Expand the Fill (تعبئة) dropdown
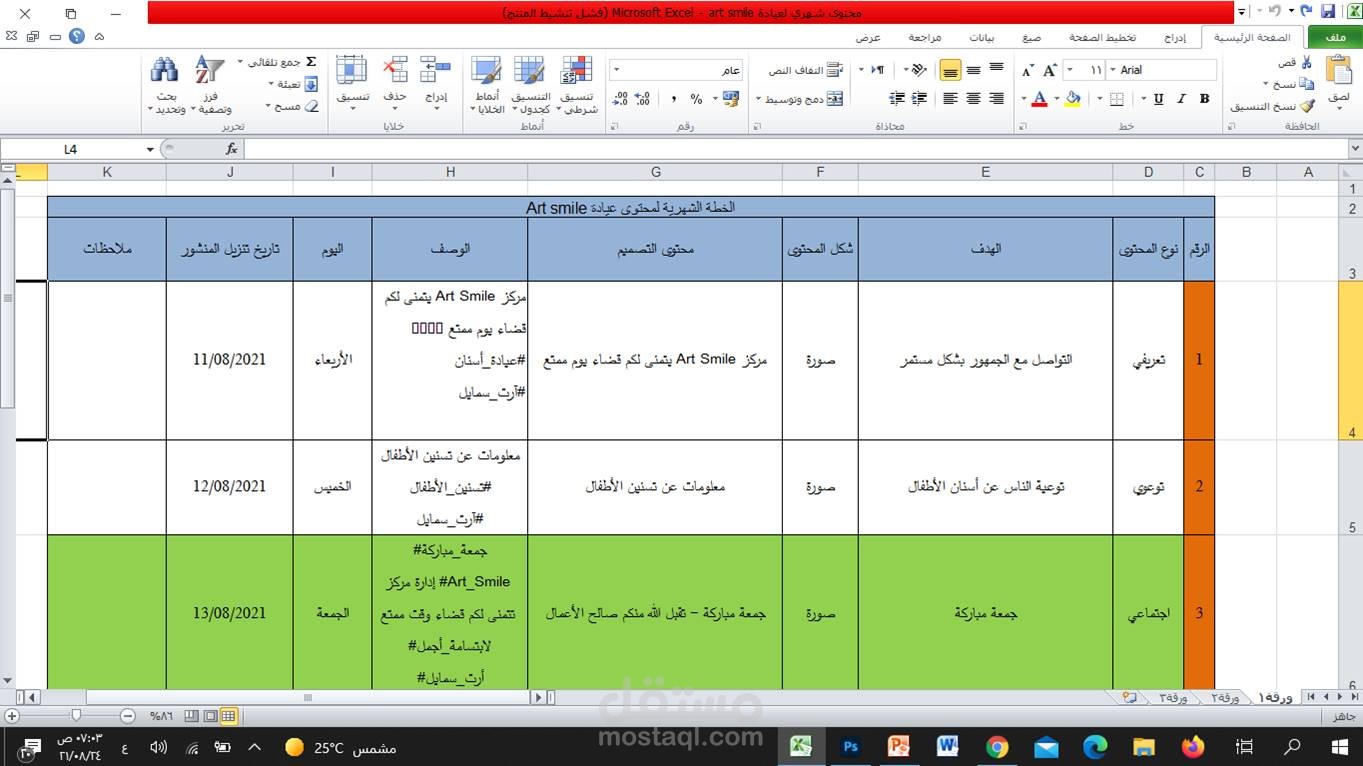1363x766 pixels. click(270, 85)
